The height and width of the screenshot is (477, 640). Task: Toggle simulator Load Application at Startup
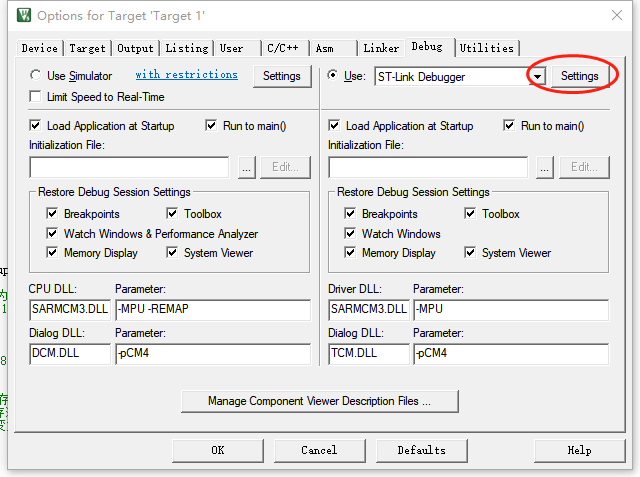point(36,125)
